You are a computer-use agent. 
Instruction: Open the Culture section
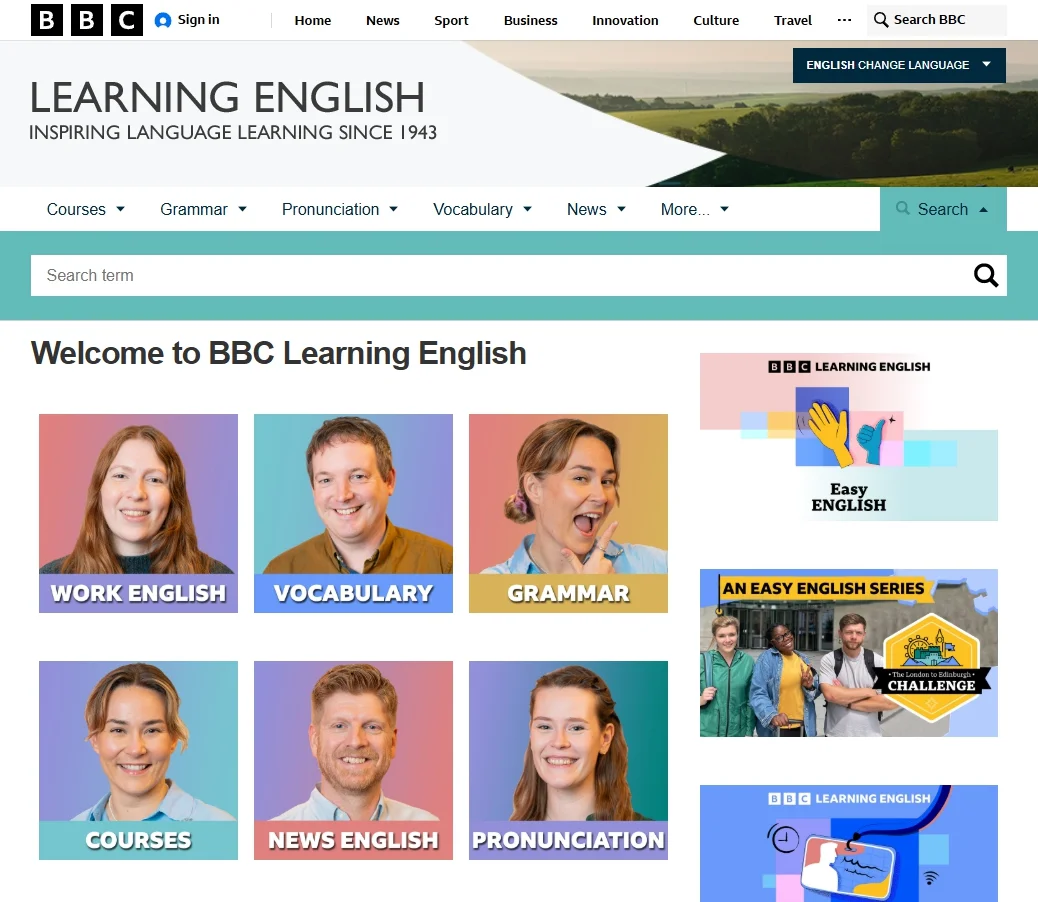[716, 21]
